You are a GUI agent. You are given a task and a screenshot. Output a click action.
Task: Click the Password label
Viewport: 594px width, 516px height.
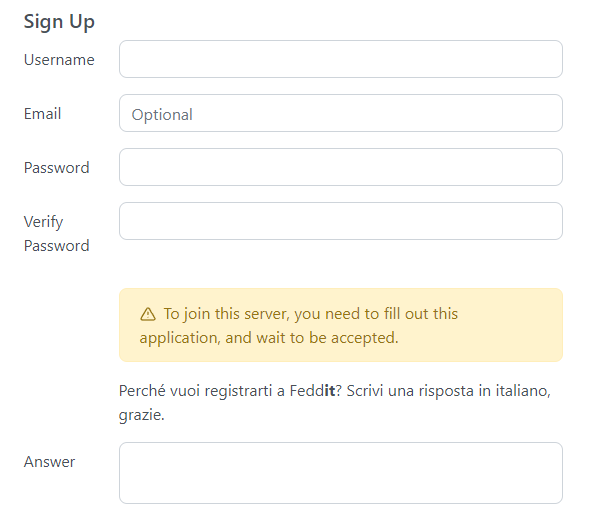click(56, 168)
